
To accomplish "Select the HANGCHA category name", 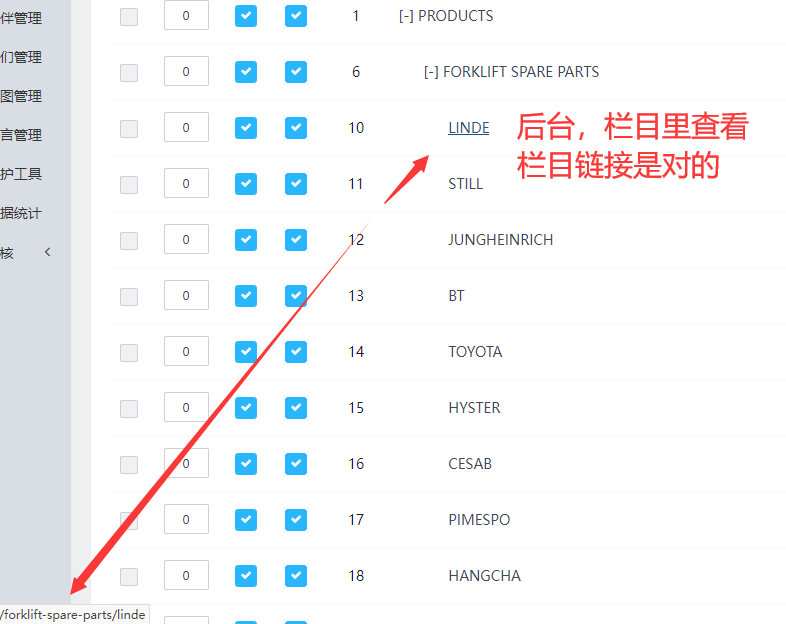I will 485,576.
